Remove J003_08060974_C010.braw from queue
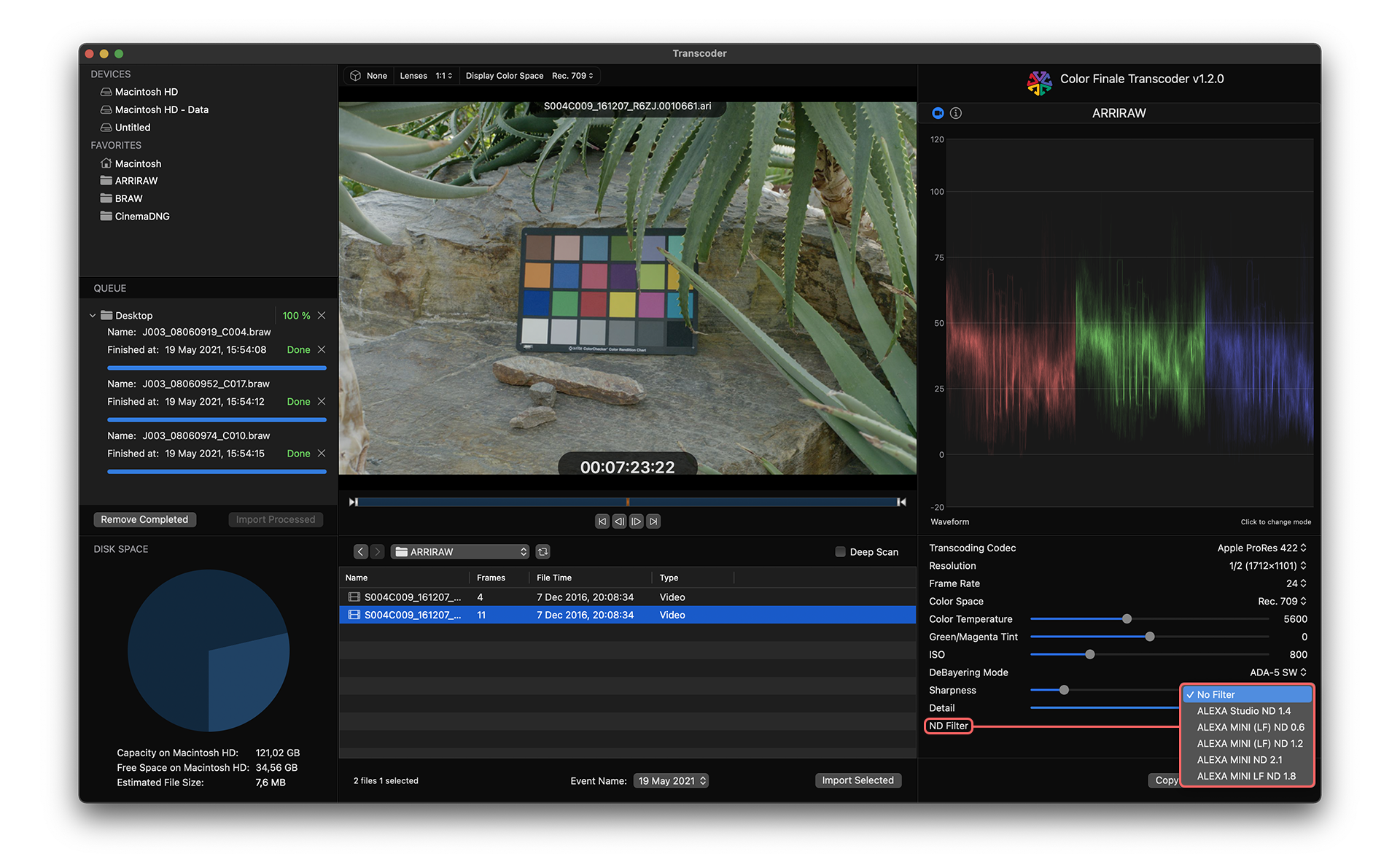Viewport: 1400px width, 854px height. point(322,454)
